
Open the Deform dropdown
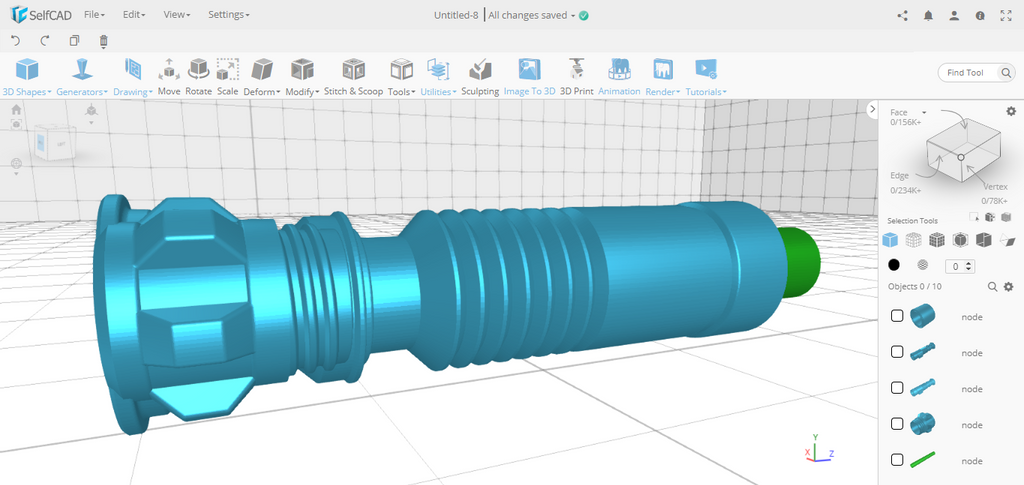[x=262, y=78]
